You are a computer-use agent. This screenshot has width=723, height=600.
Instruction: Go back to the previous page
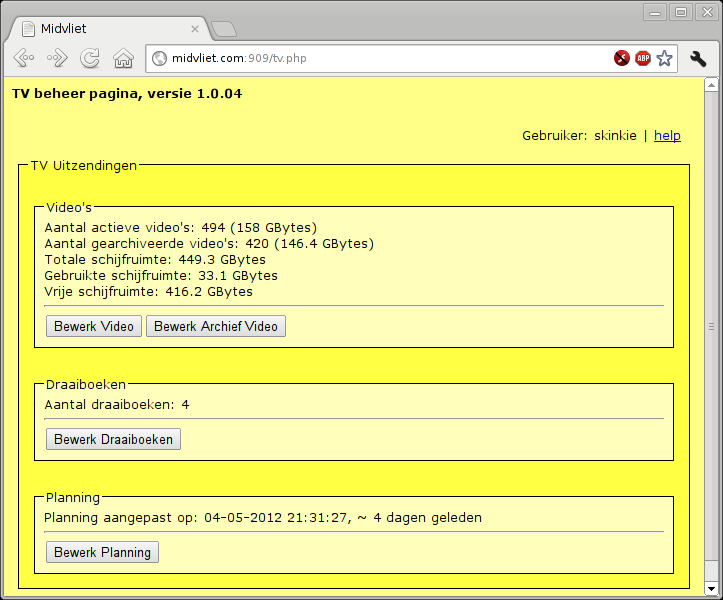(24, 58)
